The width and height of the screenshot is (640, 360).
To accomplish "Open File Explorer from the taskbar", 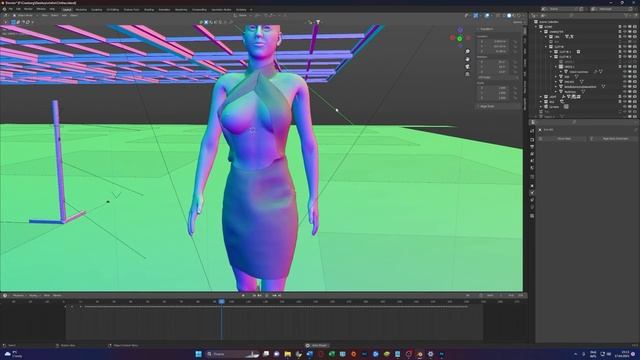I will 288,354.
